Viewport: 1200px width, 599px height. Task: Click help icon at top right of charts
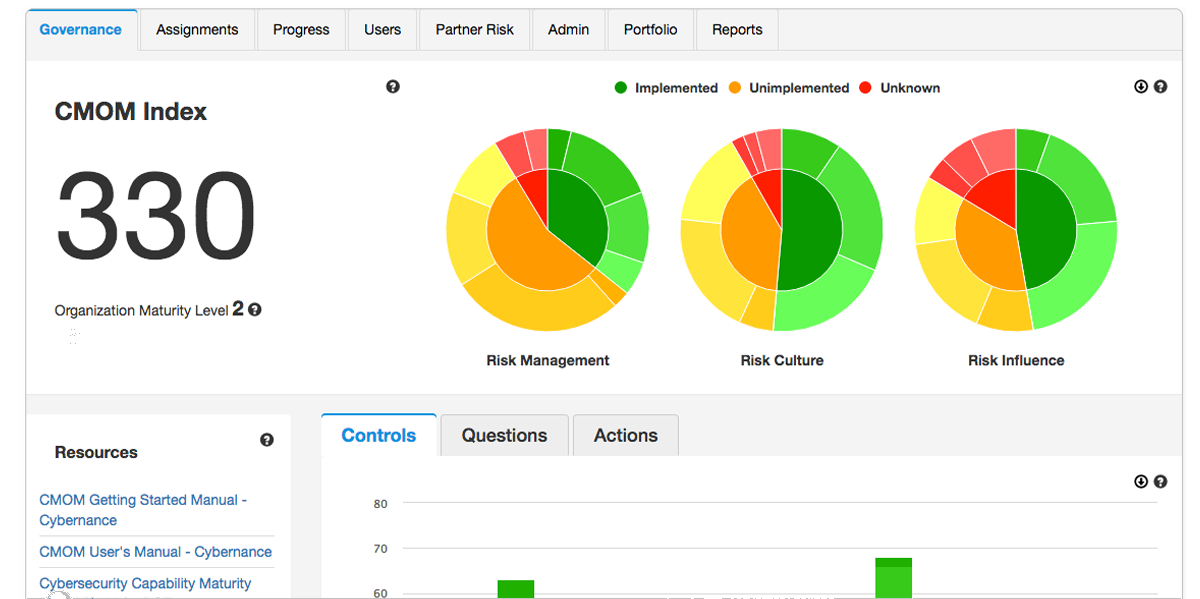tap(1160, 87)
